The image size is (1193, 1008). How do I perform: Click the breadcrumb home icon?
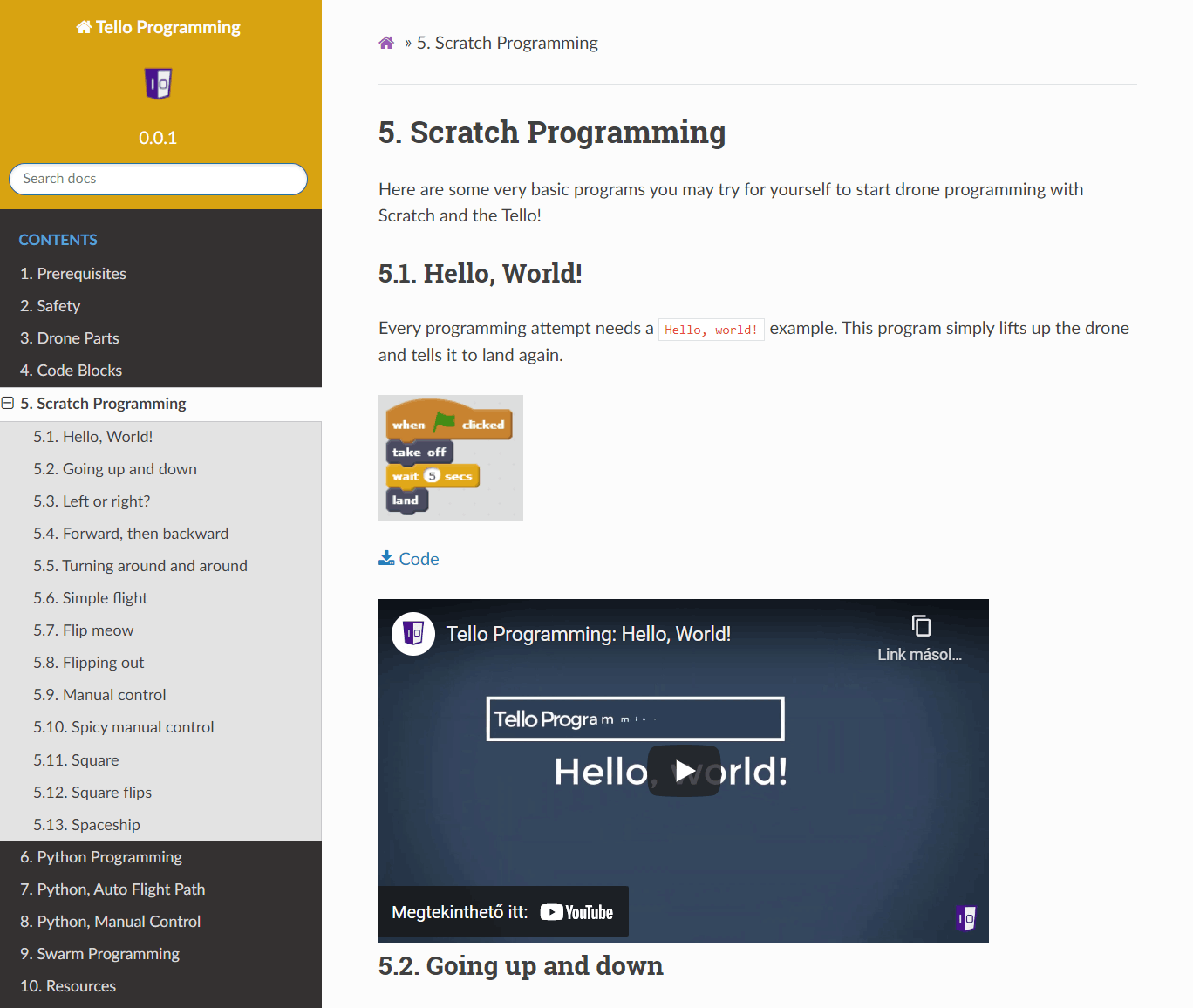click(x=386, y=43)
